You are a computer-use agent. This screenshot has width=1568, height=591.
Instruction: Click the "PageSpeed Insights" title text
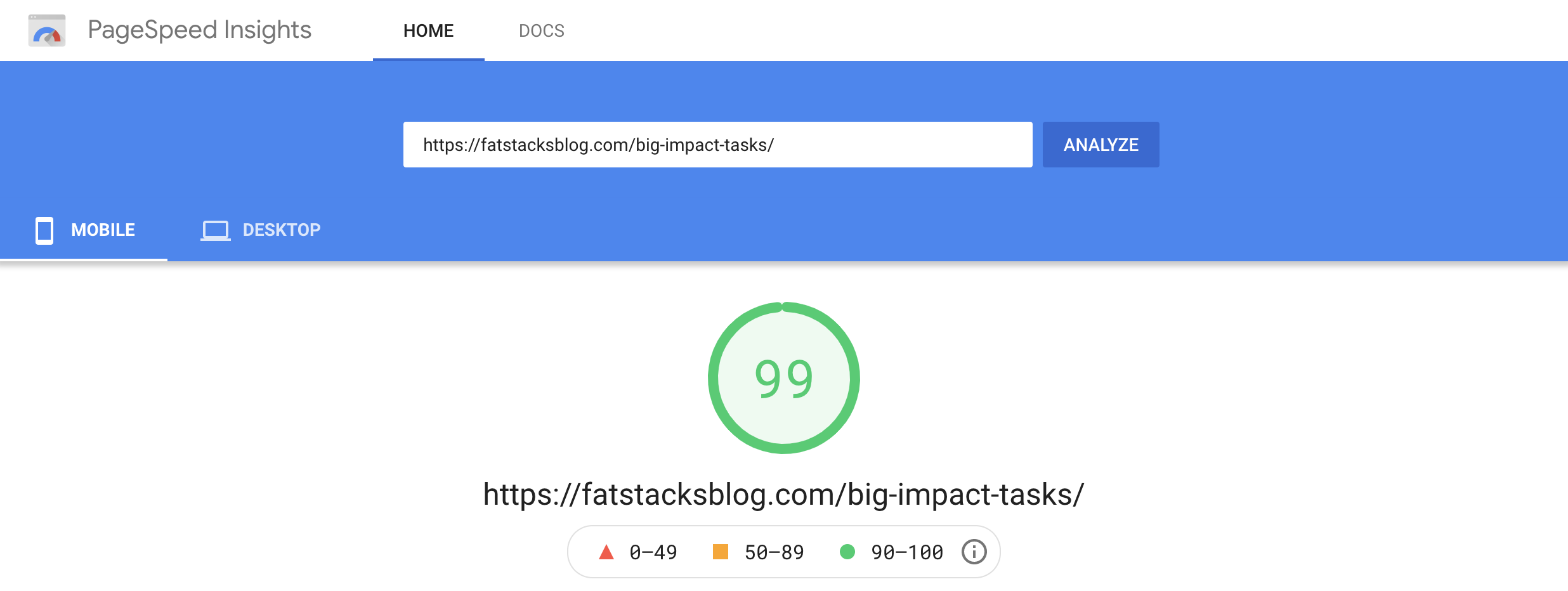click(x=199, y=30)
